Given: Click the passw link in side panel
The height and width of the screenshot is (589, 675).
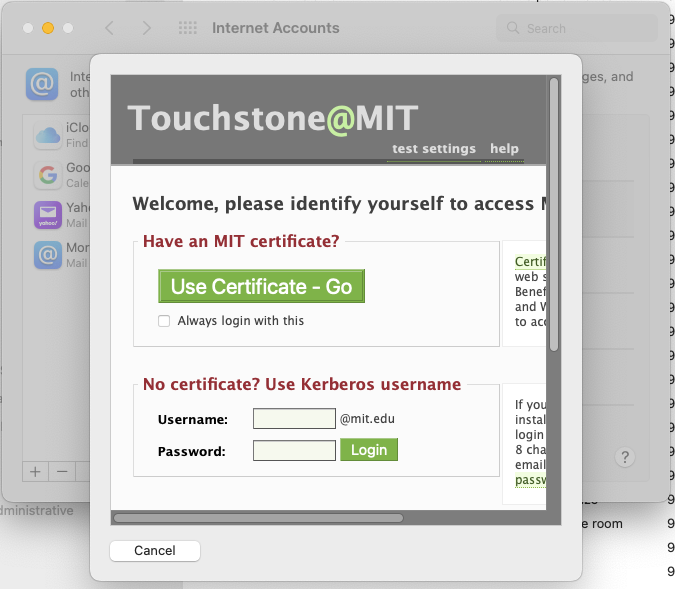Looking at the screenshot, I should click(530, 480).
